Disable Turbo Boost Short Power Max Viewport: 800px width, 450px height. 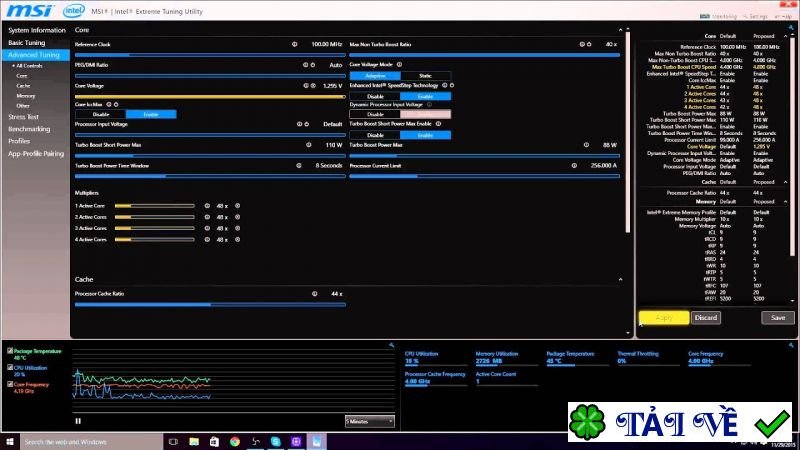click(x=375, y=135)
